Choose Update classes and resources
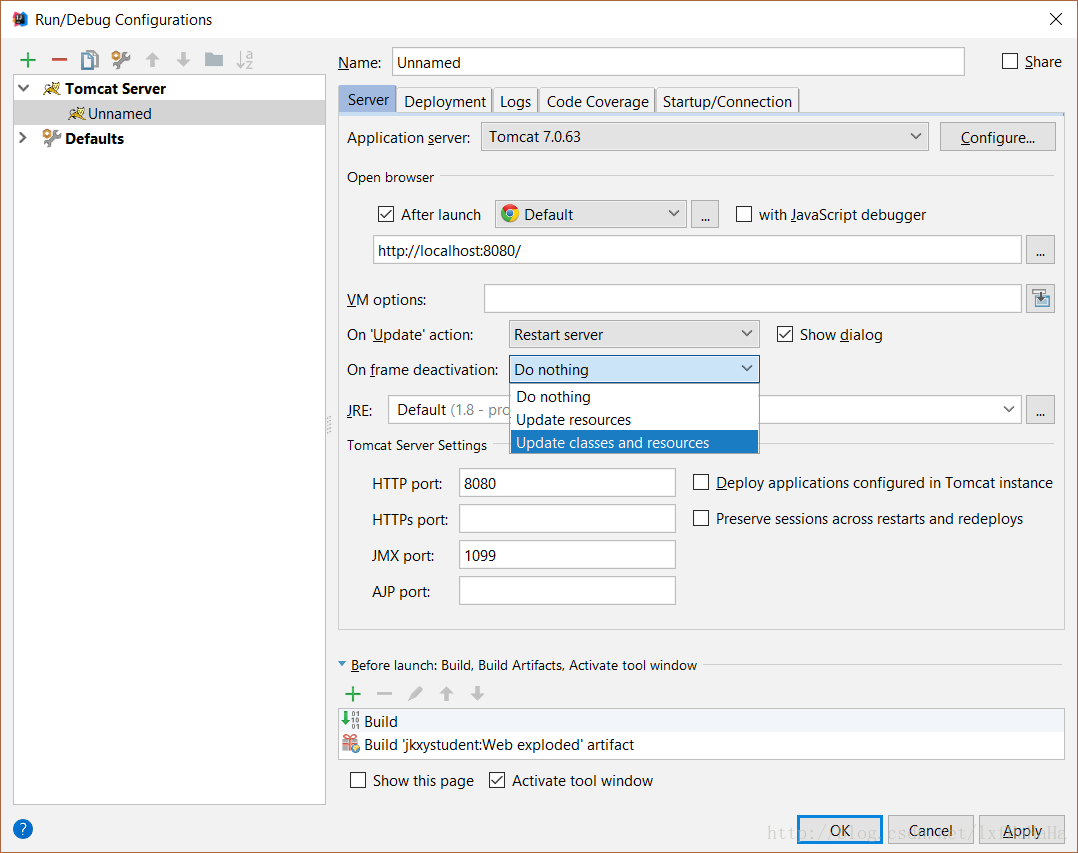 pyautogui.click(x=634, y=443)
